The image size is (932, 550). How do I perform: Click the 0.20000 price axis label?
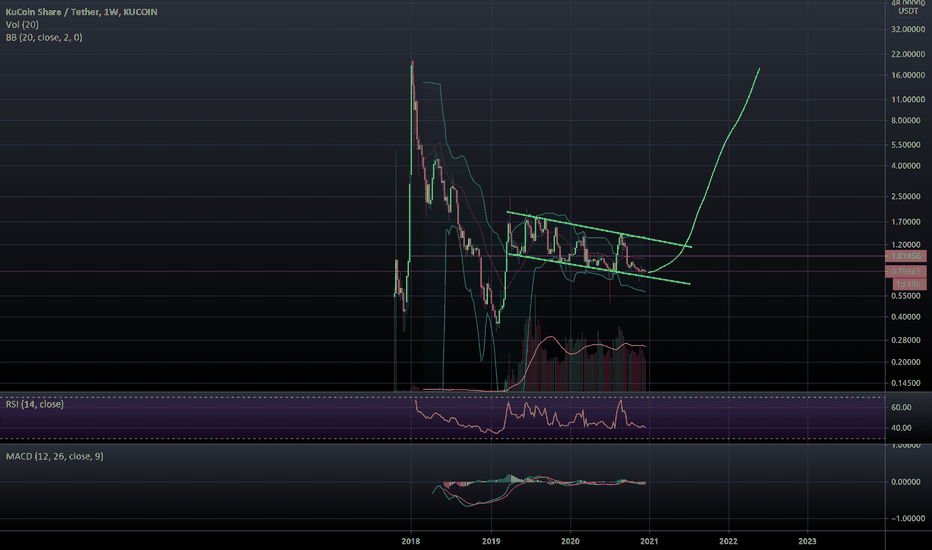[908, 362]
